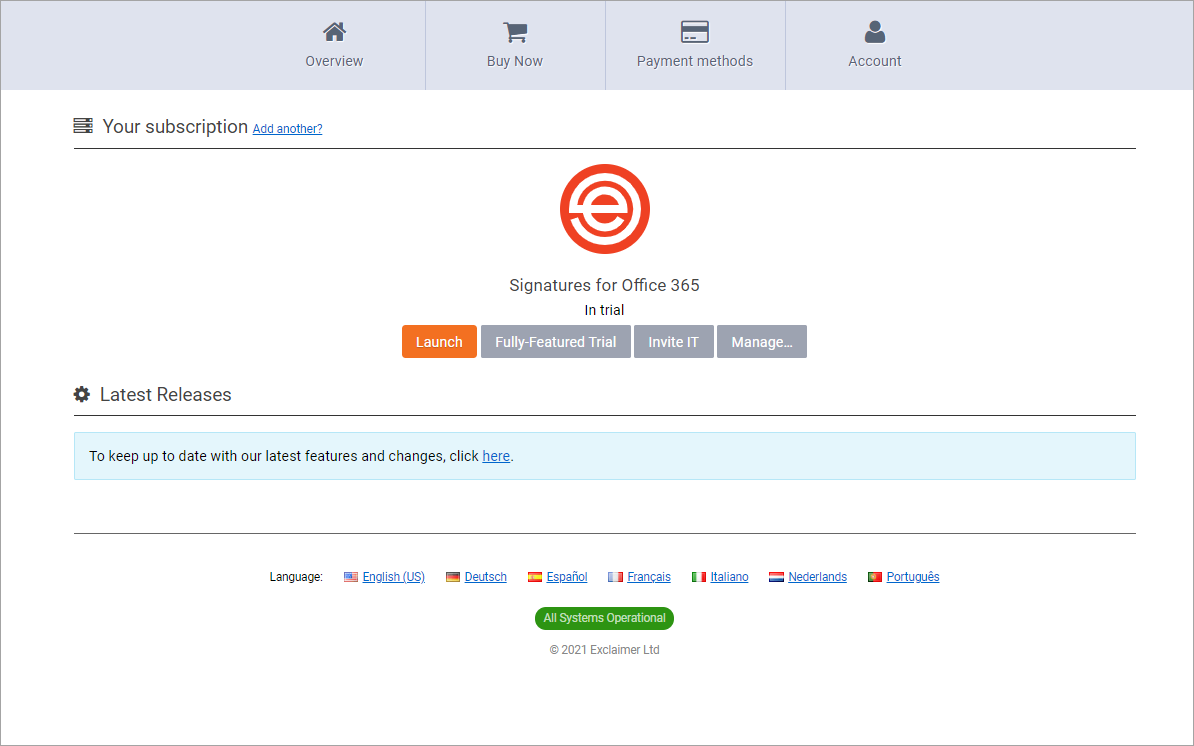Click the Overview house icon
This screenshot has width=1194, height=746.
[334, 32]
